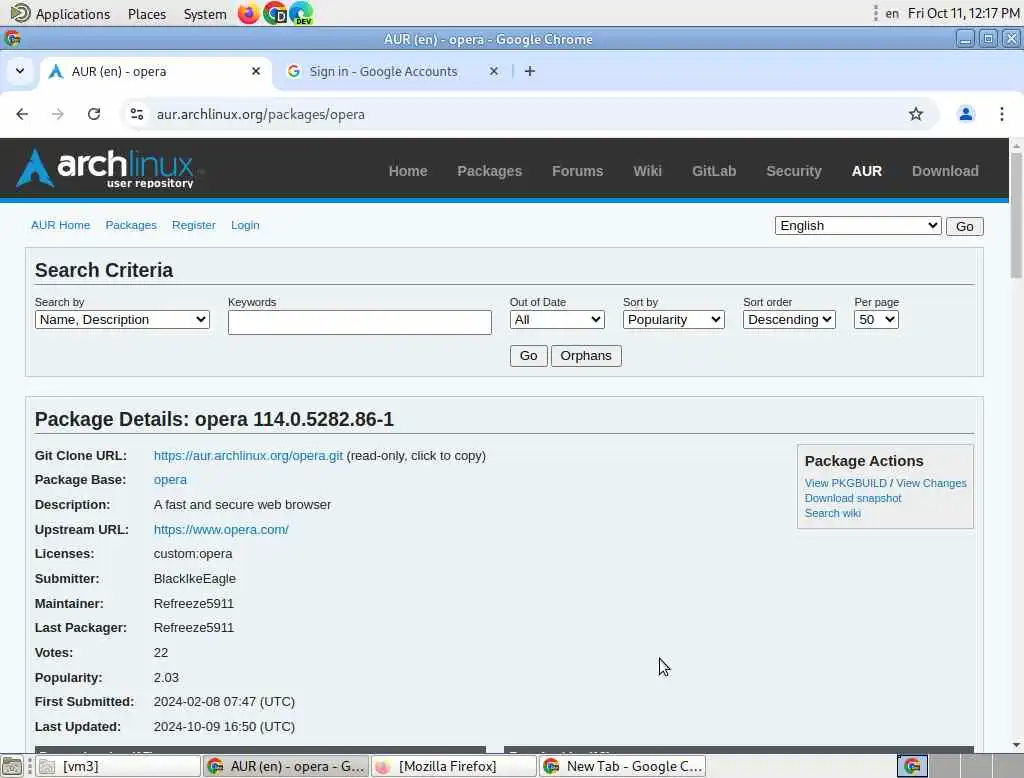Viewport: 1024px width, 778px height.
Task: Click the Chrome tray icon in bottom panel
Action: pyautogui.click(x=912, y=766)
